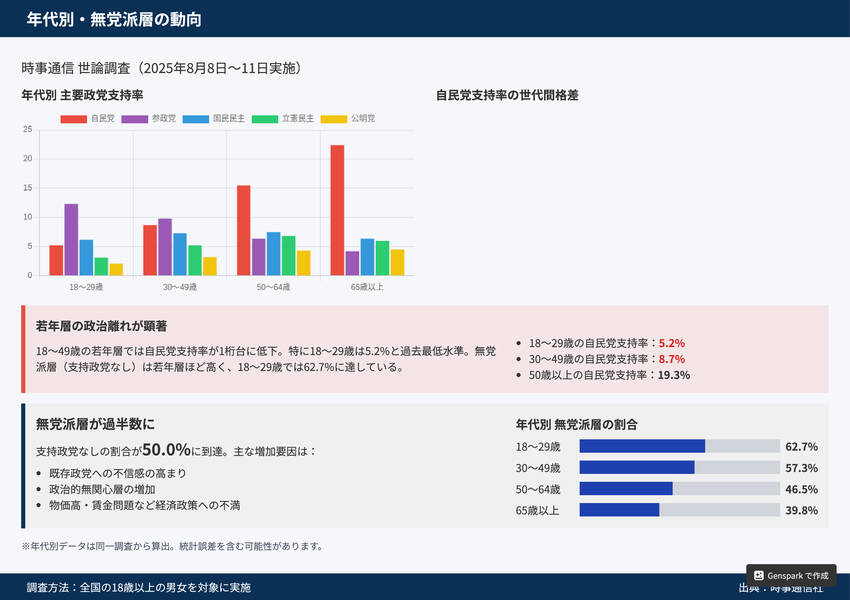Click the 出典・時事通信社 source link
850x600 pixels.
(x=782, y=589)
